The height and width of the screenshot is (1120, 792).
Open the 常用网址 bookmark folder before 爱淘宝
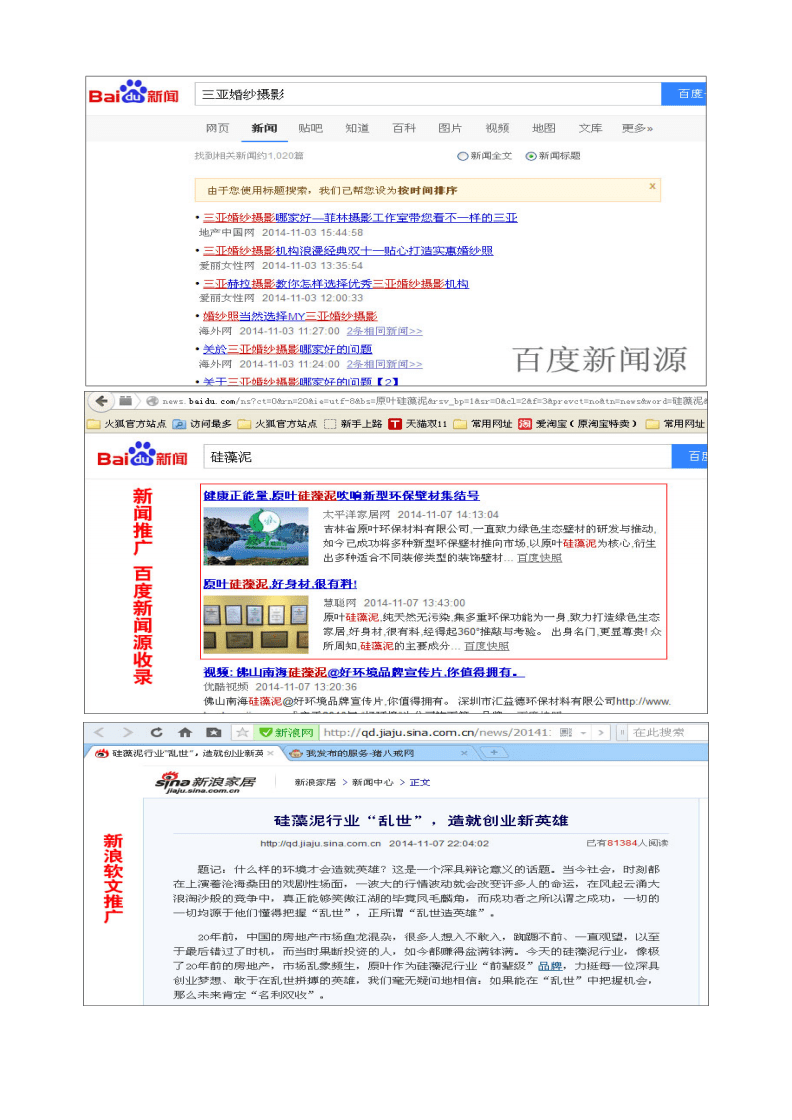pos(483,424)
